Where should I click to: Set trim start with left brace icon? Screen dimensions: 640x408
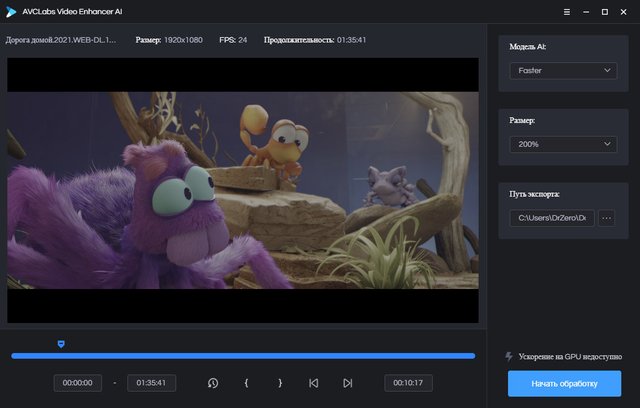(246, 383)
